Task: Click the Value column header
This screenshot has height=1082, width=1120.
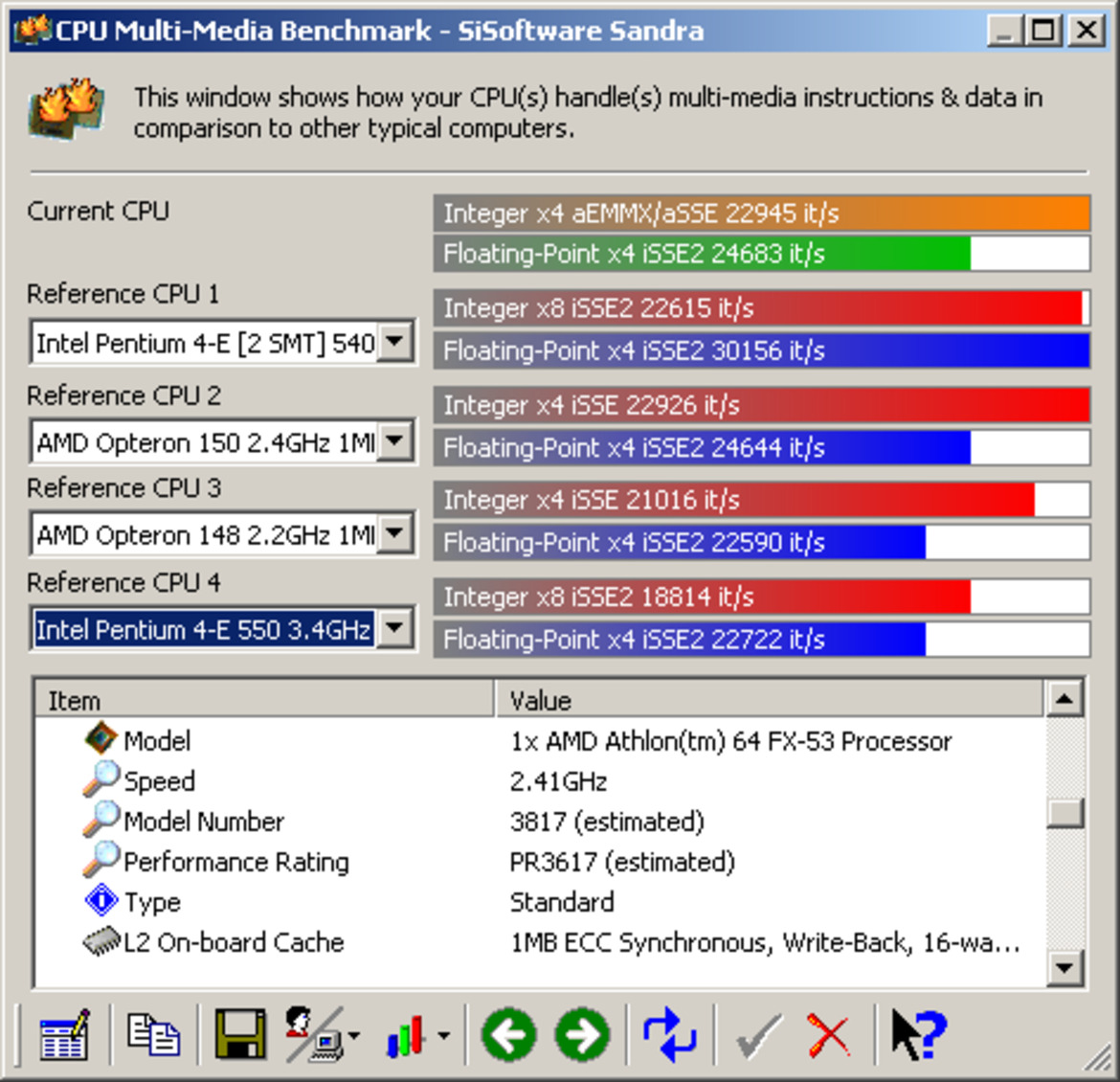Action: [x=769, y=700]
